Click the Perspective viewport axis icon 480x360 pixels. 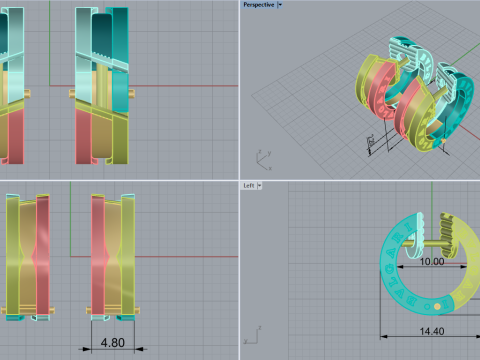pos(264,160)
